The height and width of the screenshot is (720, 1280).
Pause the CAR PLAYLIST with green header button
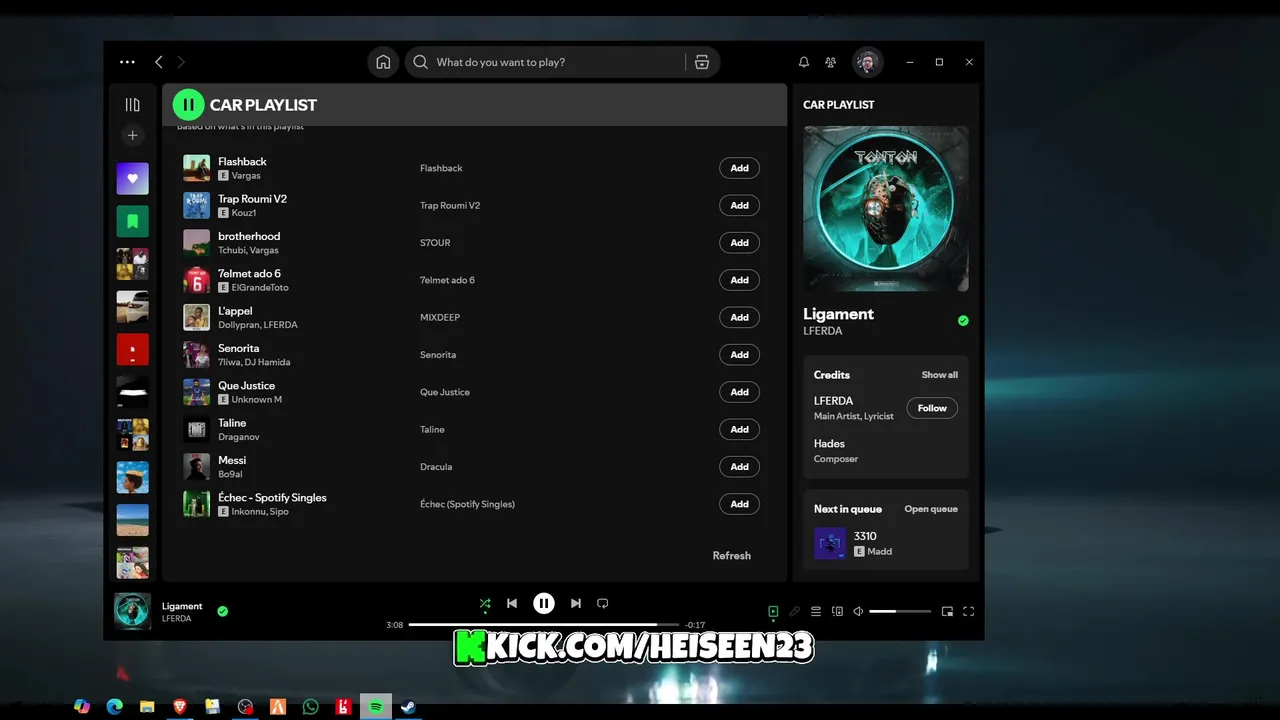[188, 105]
